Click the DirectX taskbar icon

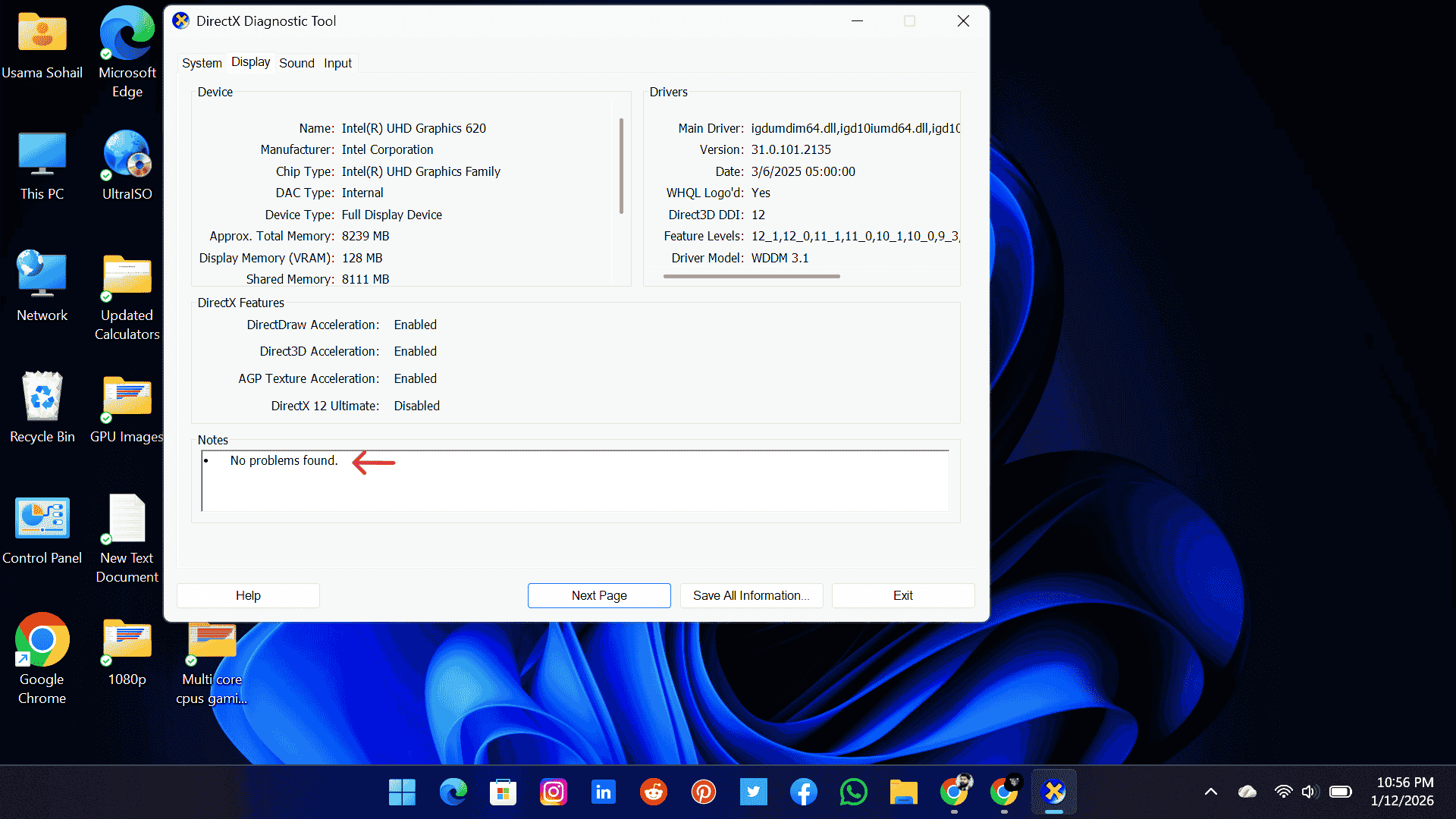pyautogui.click(x=1054, y=792)
